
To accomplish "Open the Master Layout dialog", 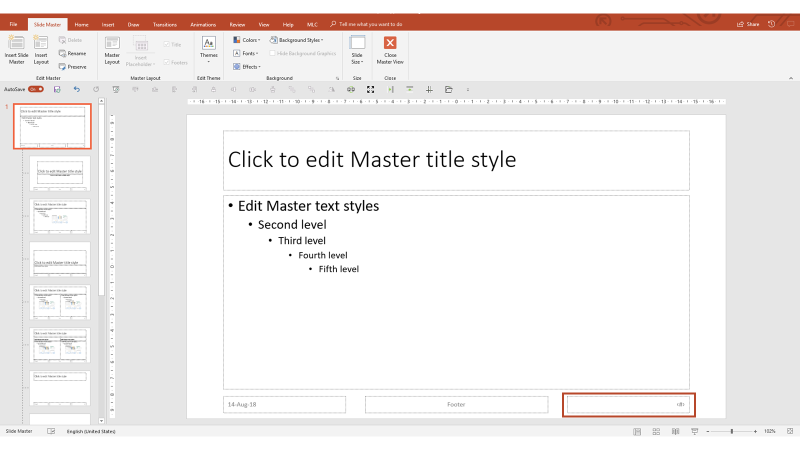I will (x=112, y=49).
